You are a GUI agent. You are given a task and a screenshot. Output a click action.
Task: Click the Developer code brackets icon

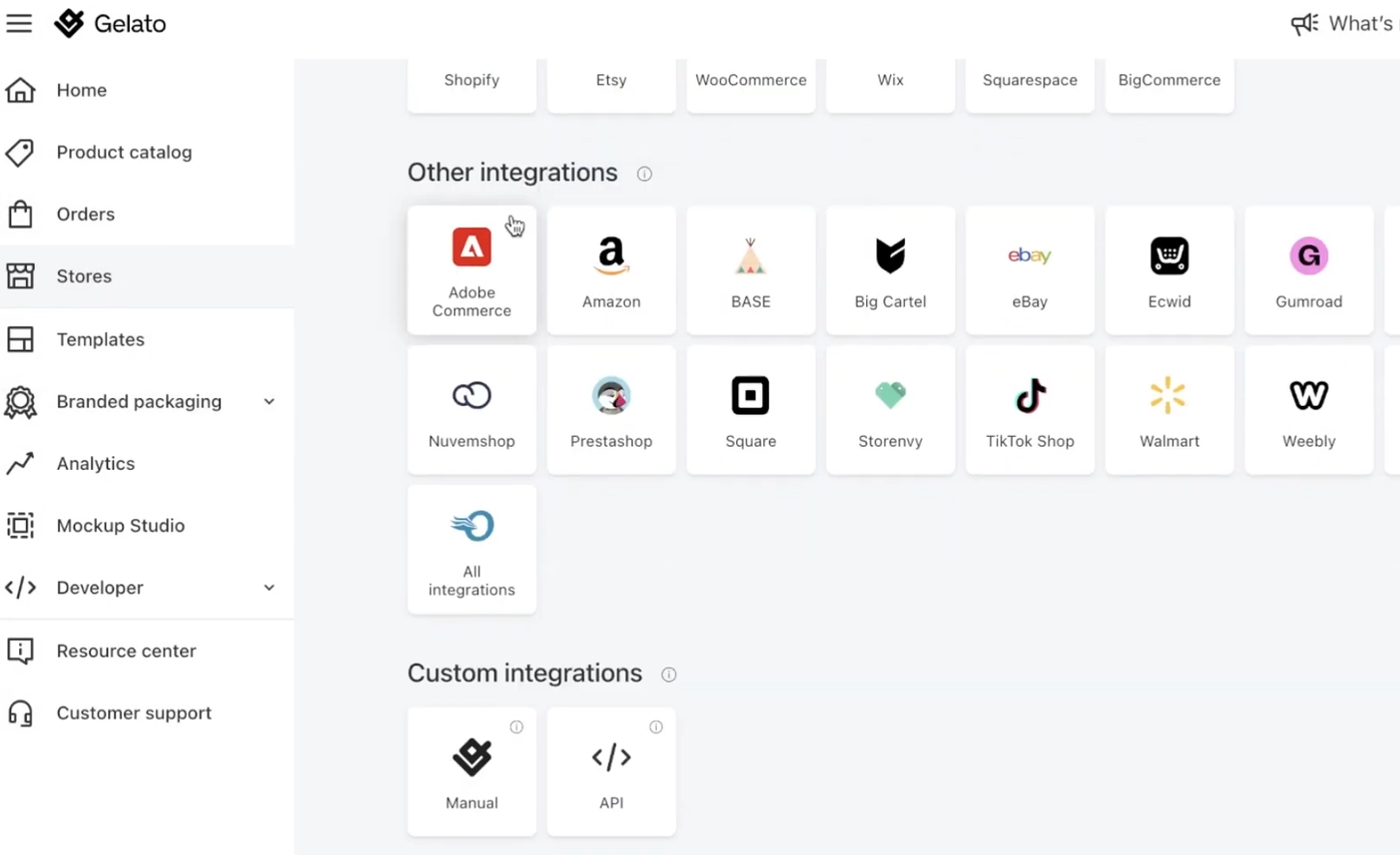pyautogui.click(x=21, y=588)
